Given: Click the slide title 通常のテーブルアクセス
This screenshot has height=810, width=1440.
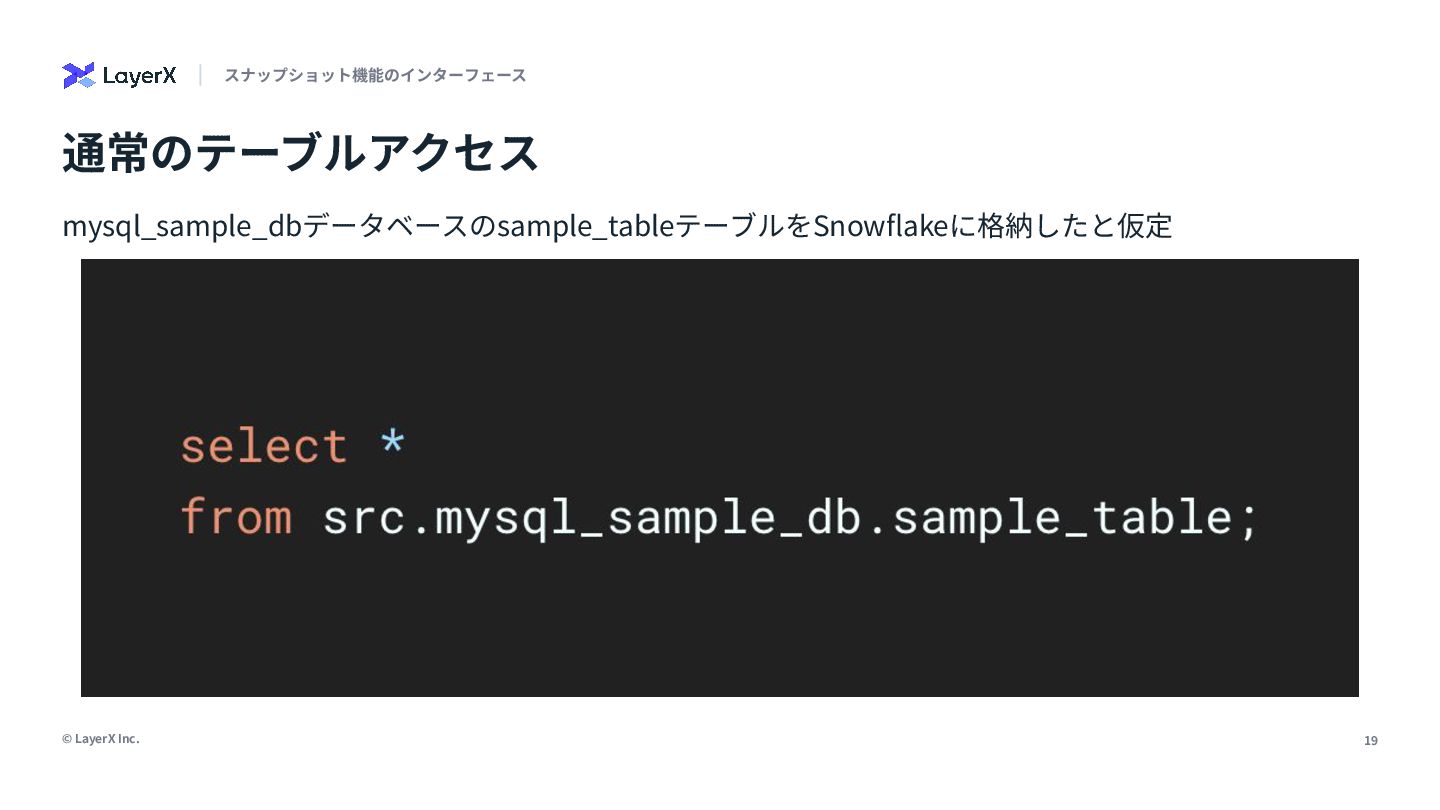Looking at the screenshot, I should pyautogui.click(x=300, y=153).
